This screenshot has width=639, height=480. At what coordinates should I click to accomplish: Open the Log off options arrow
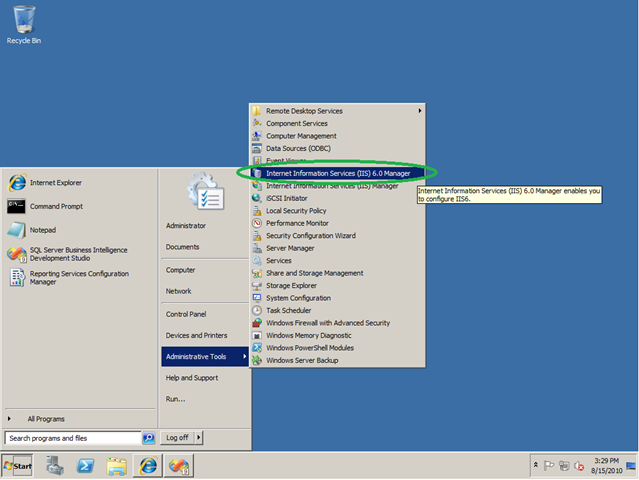(x=198, y=438)
